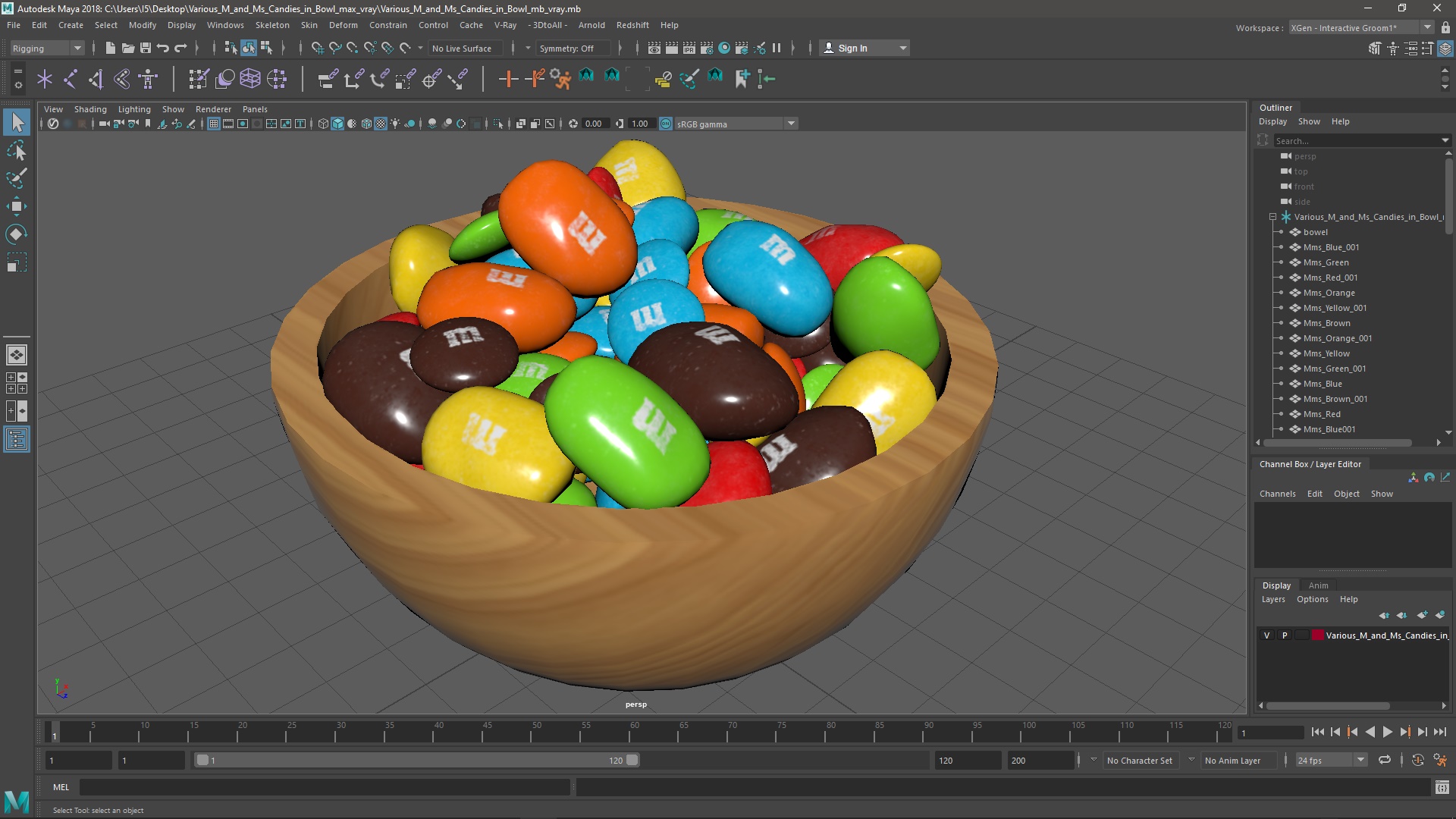
Task: Select Mms_Orange_001 in the Outliner
Action: click(1337, 338)
